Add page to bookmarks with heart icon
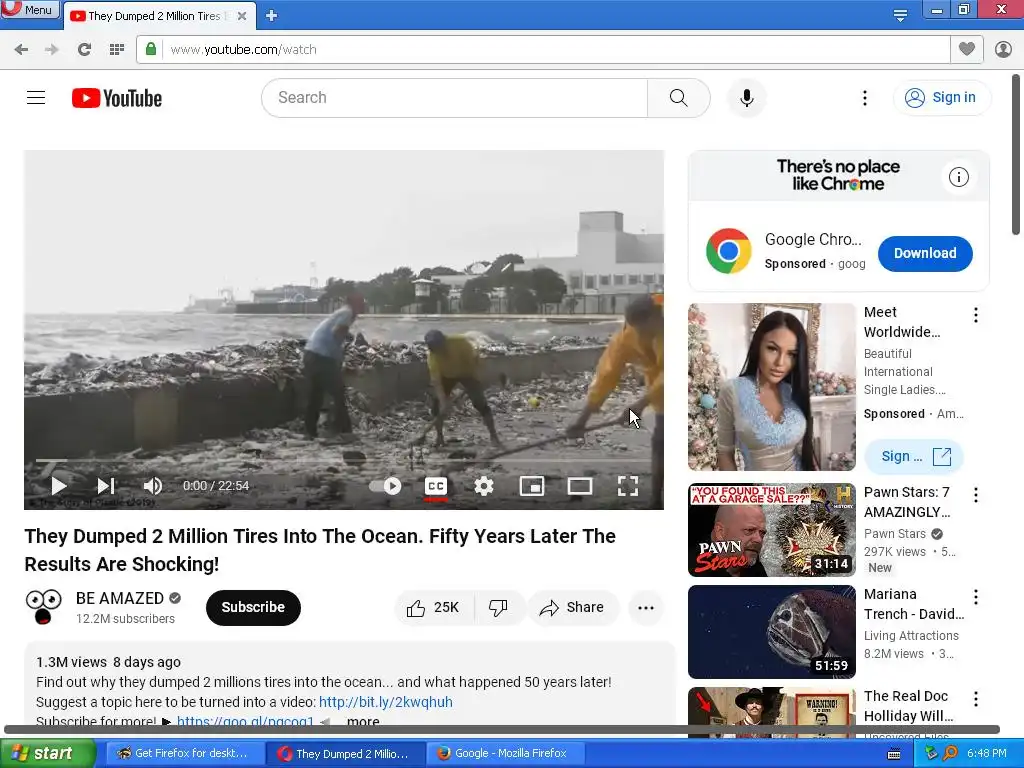 click(967, 49)
